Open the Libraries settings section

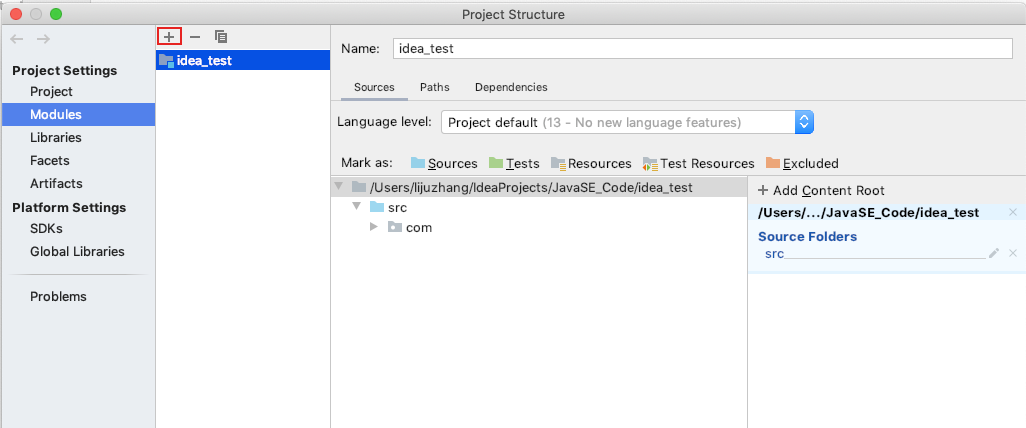(56, 137)
